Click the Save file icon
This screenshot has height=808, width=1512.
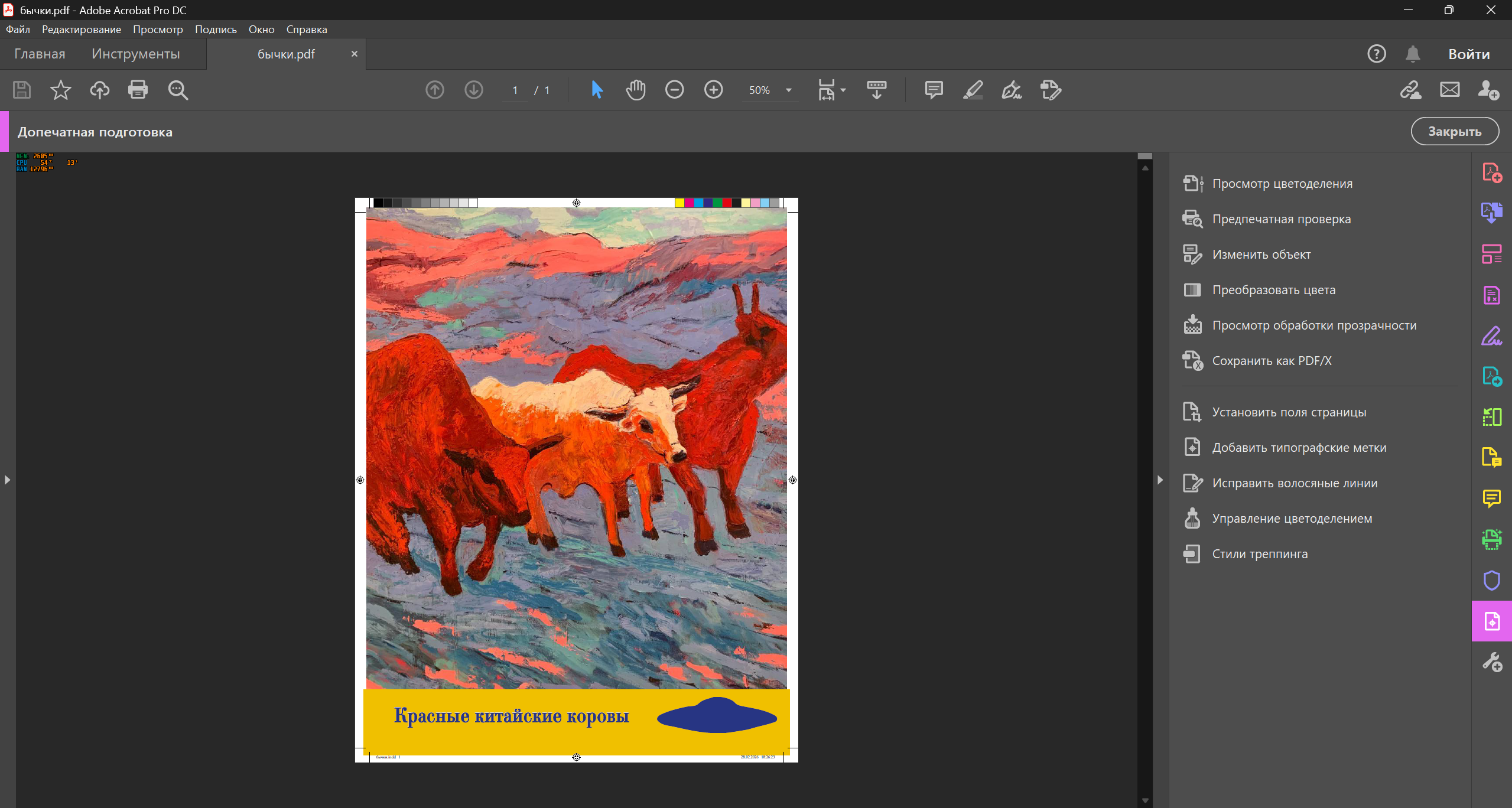point(22,90)
